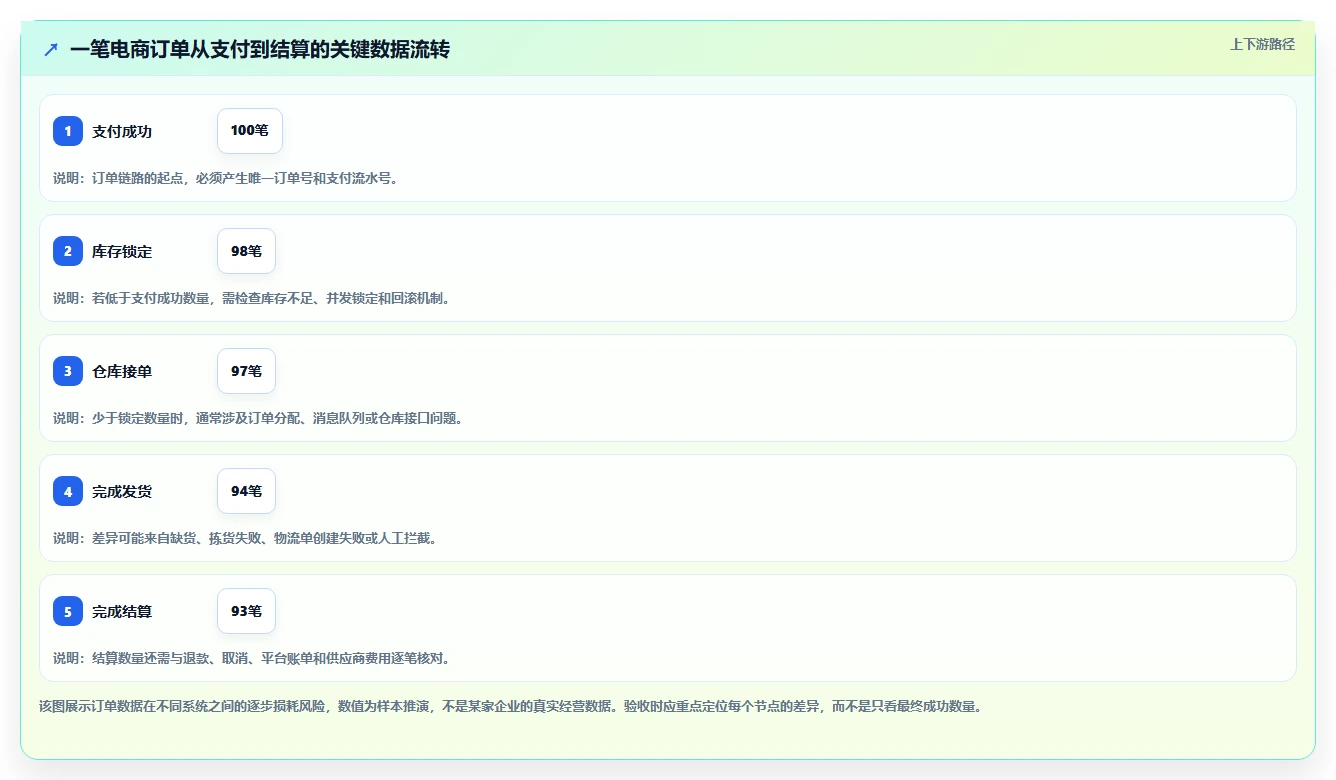Click the note about 库存不足、并发锁定和回滚机制
Screen dimensions: 1336x780
point(253,298)
